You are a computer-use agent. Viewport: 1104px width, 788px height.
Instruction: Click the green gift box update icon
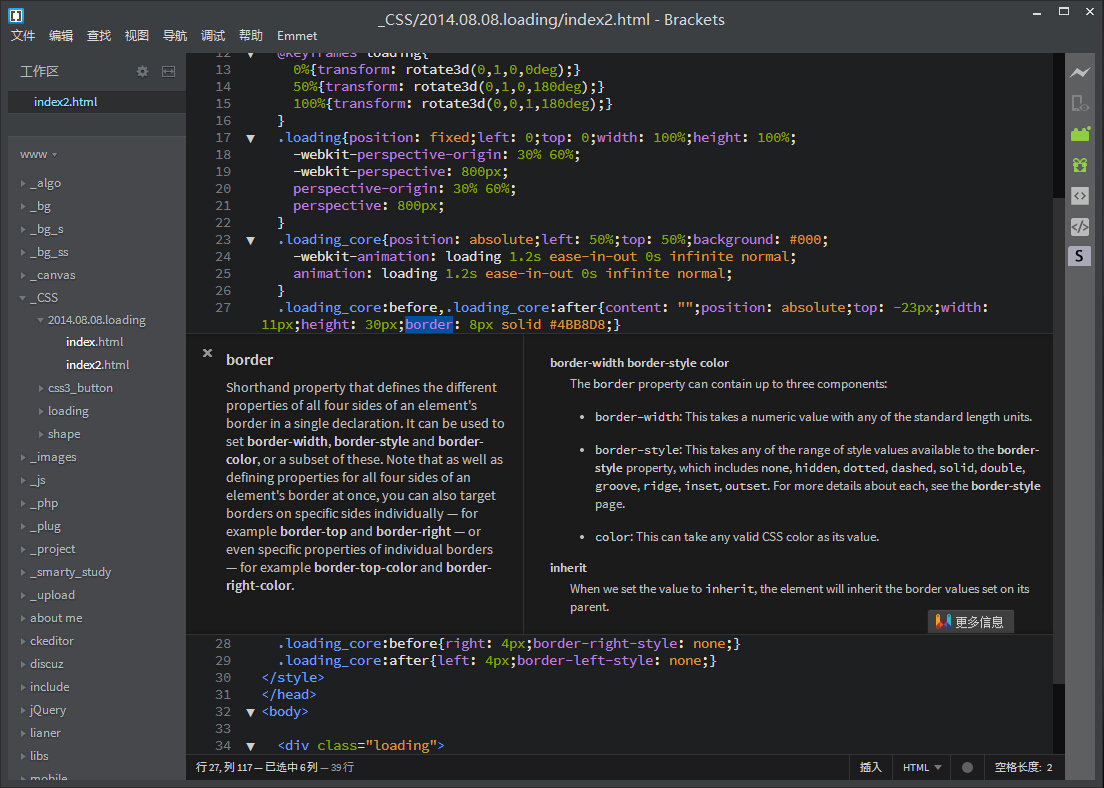point(1079,165)
